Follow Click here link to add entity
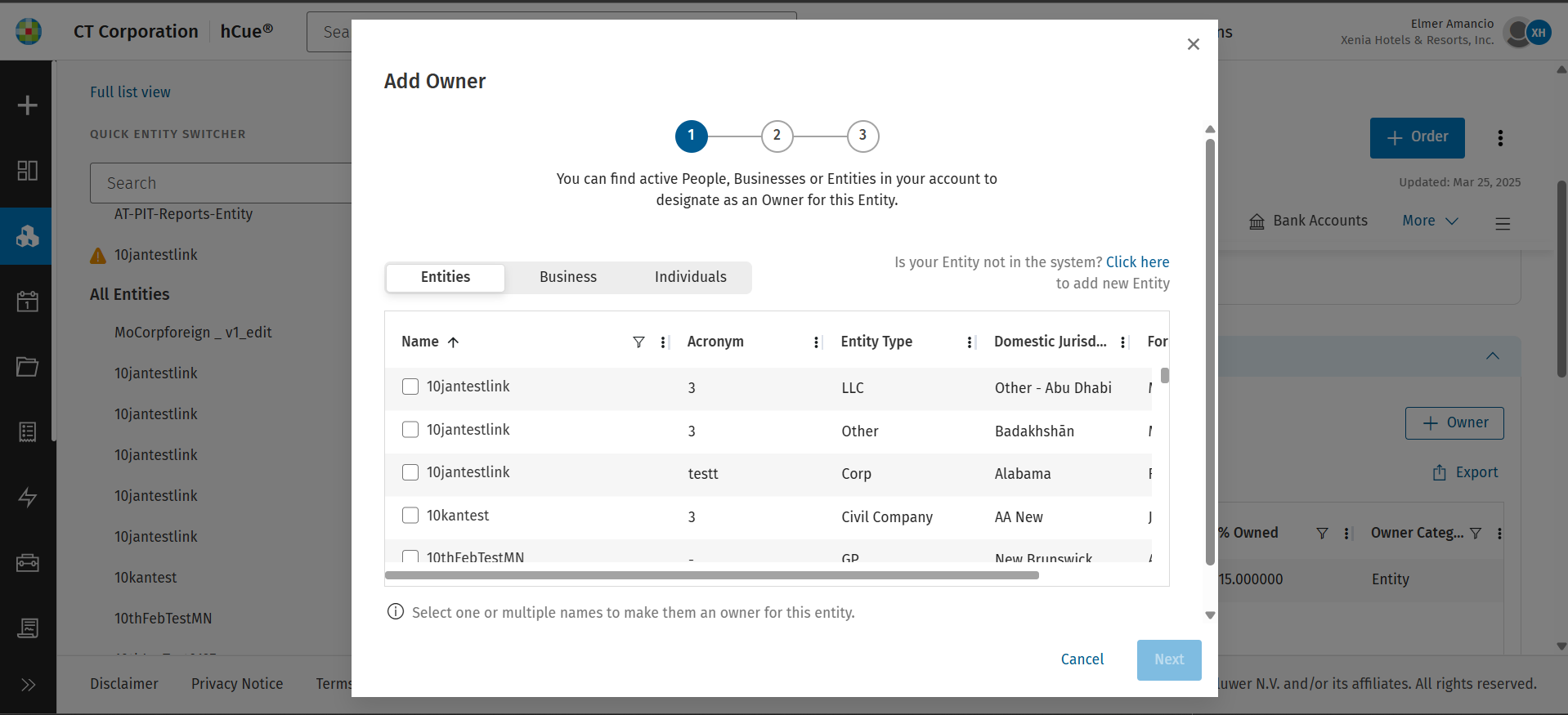 click(1137, 262)
